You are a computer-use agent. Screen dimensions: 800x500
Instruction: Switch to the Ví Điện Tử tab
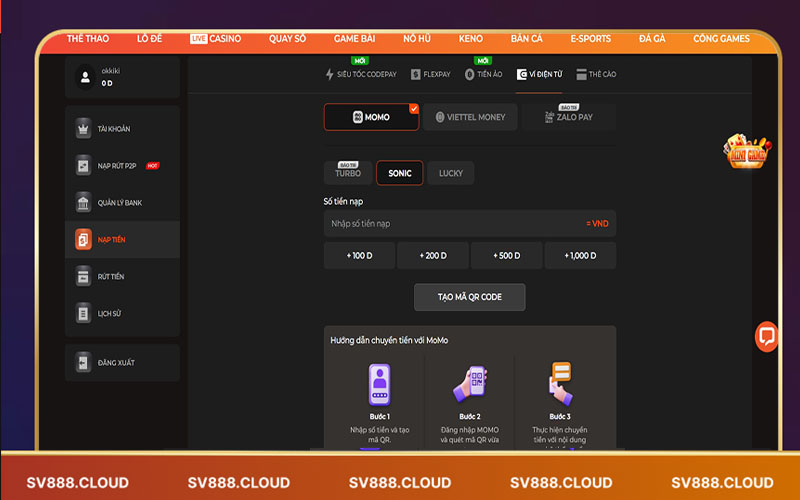(539, 74)
